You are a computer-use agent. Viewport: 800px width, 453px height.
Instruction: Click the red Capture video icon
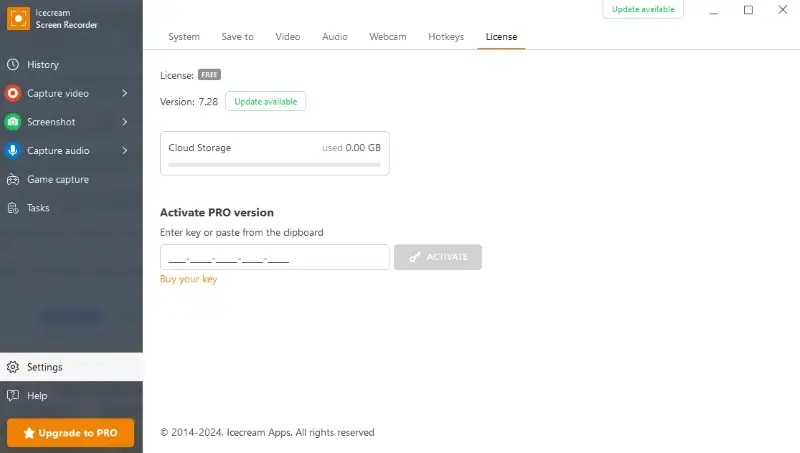tap(13, 93)
